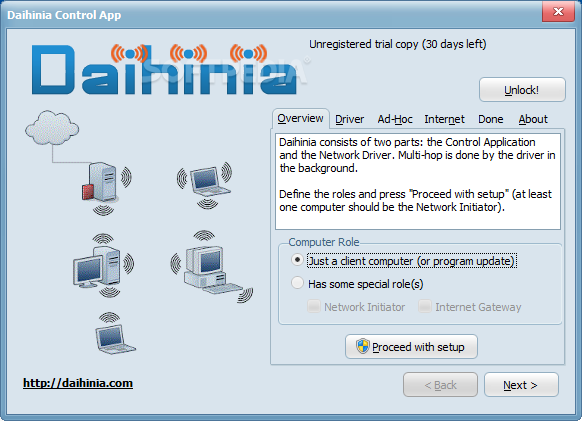The image size is (582, 421).
Task: Click the Next > button
Action: pos(521,385)
